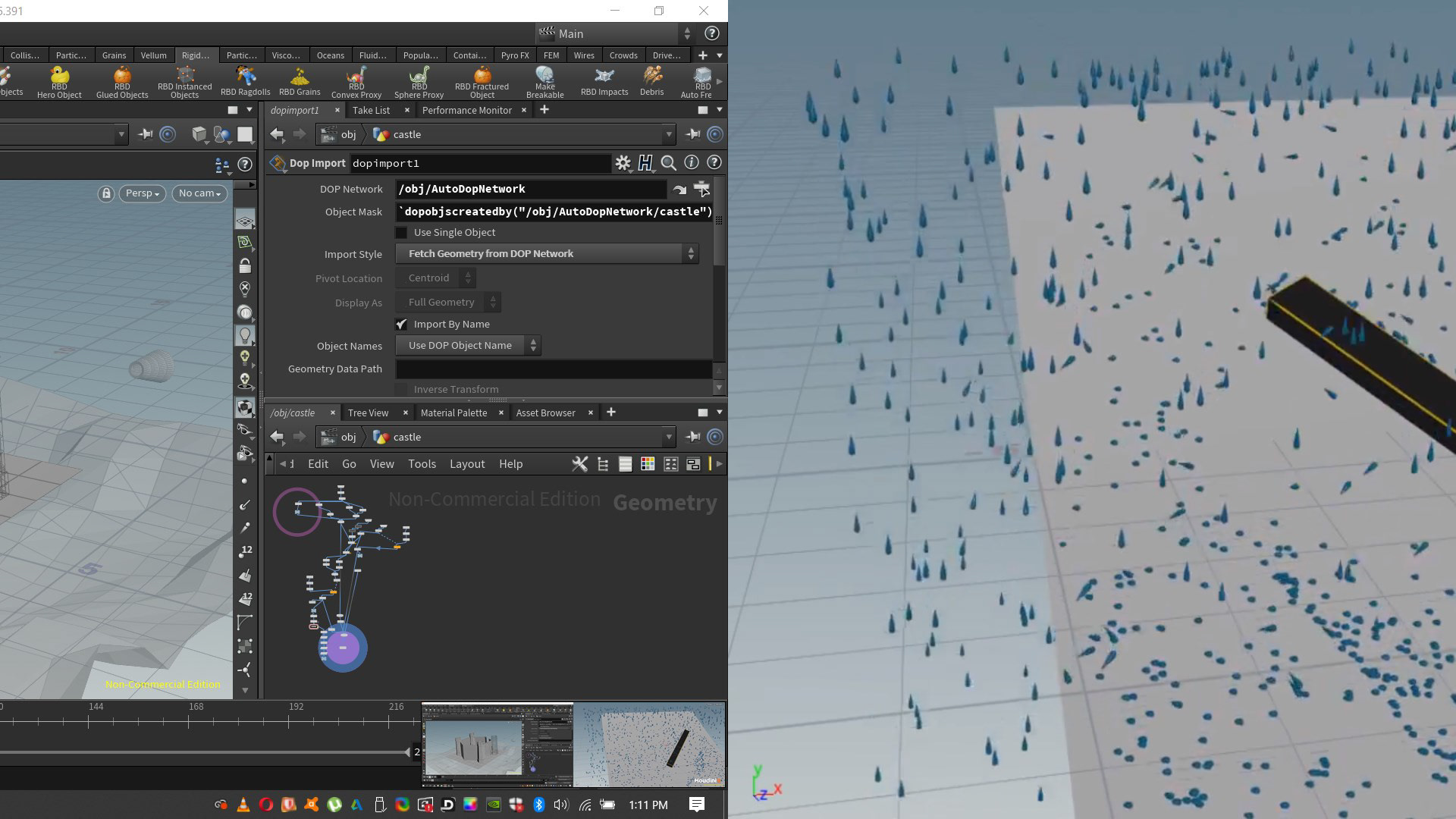Click the timeline frame slider handle

[409, 752]
